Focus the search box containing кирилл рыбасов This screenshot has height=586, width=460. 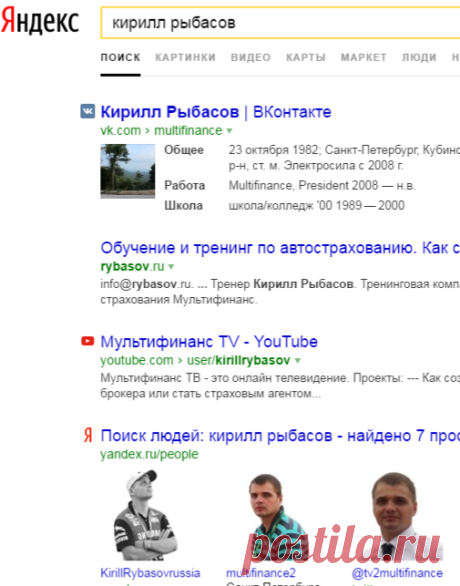[x=280, y=23]
